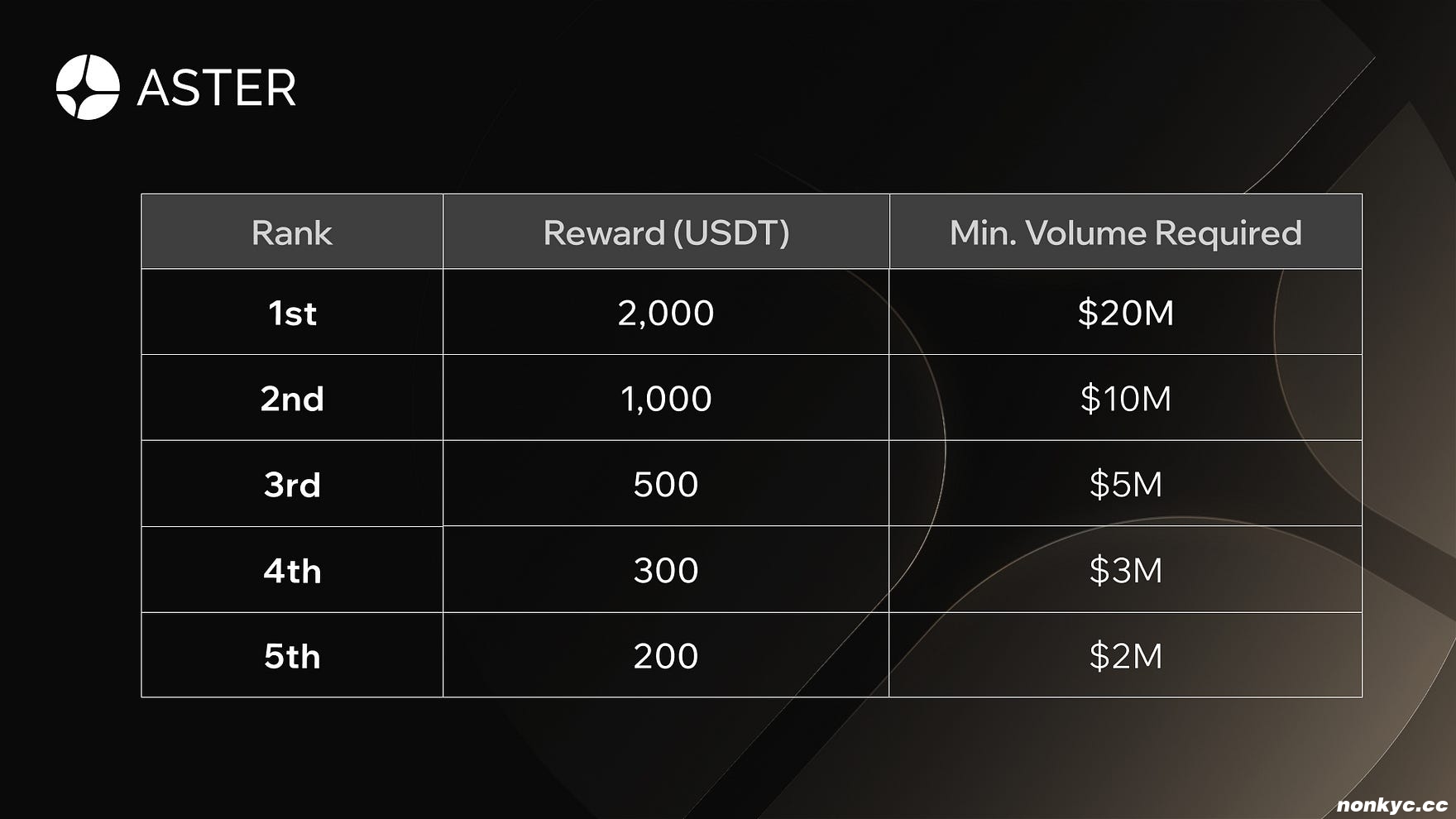Click the 3rd rank cell

coord(292,484)
